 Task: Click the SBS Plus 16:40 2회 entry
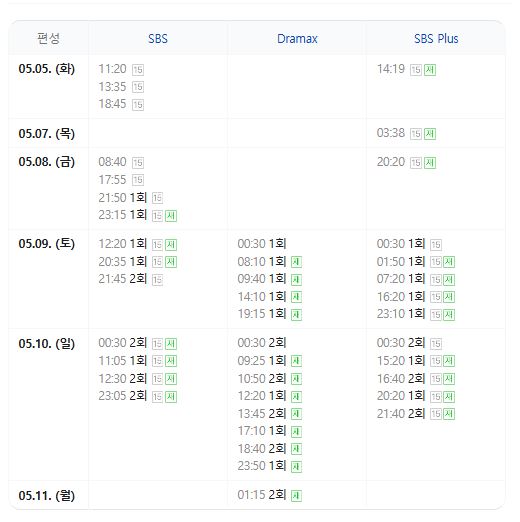pyautogui.click(x=401, y=378)
